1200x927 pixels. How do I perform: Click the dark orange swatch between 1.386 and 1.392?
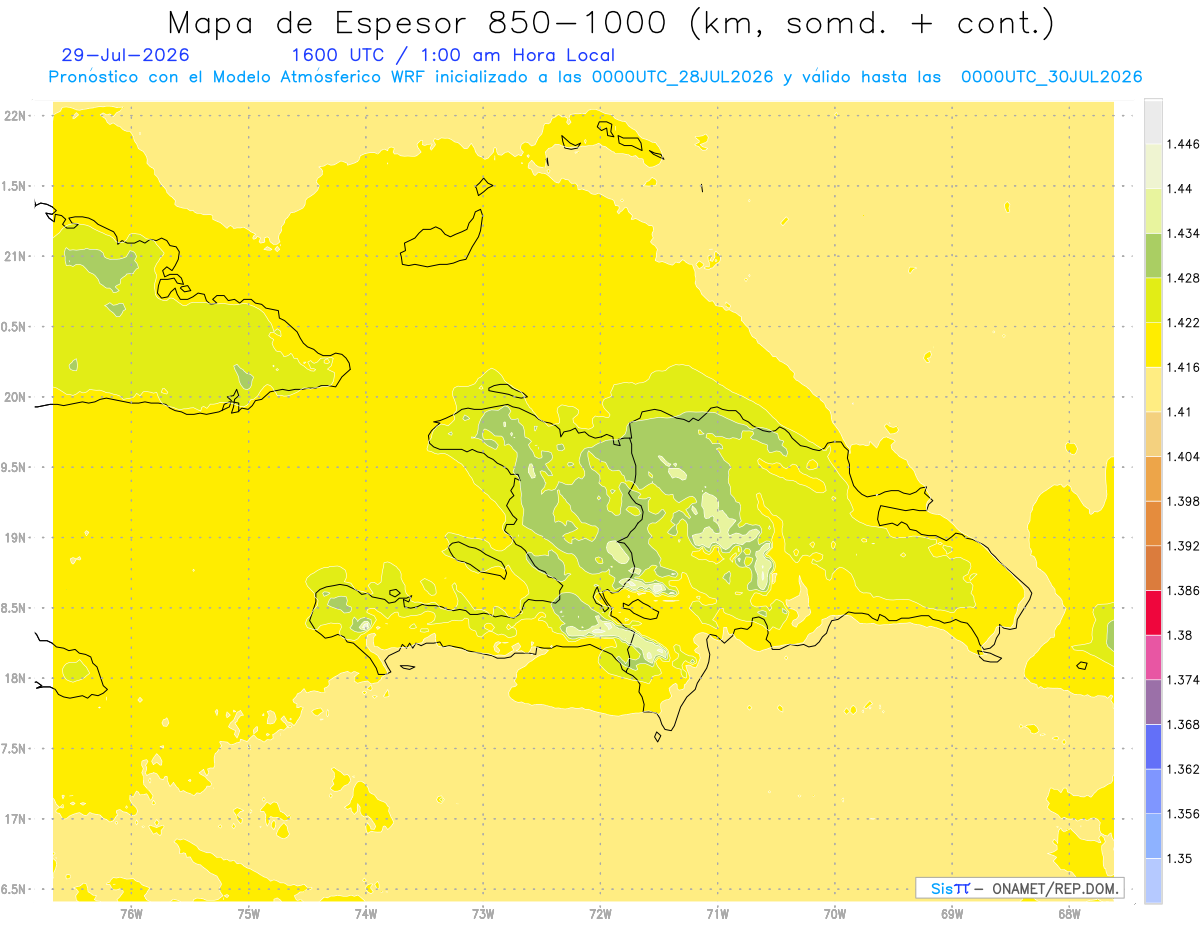(1153, 568)
